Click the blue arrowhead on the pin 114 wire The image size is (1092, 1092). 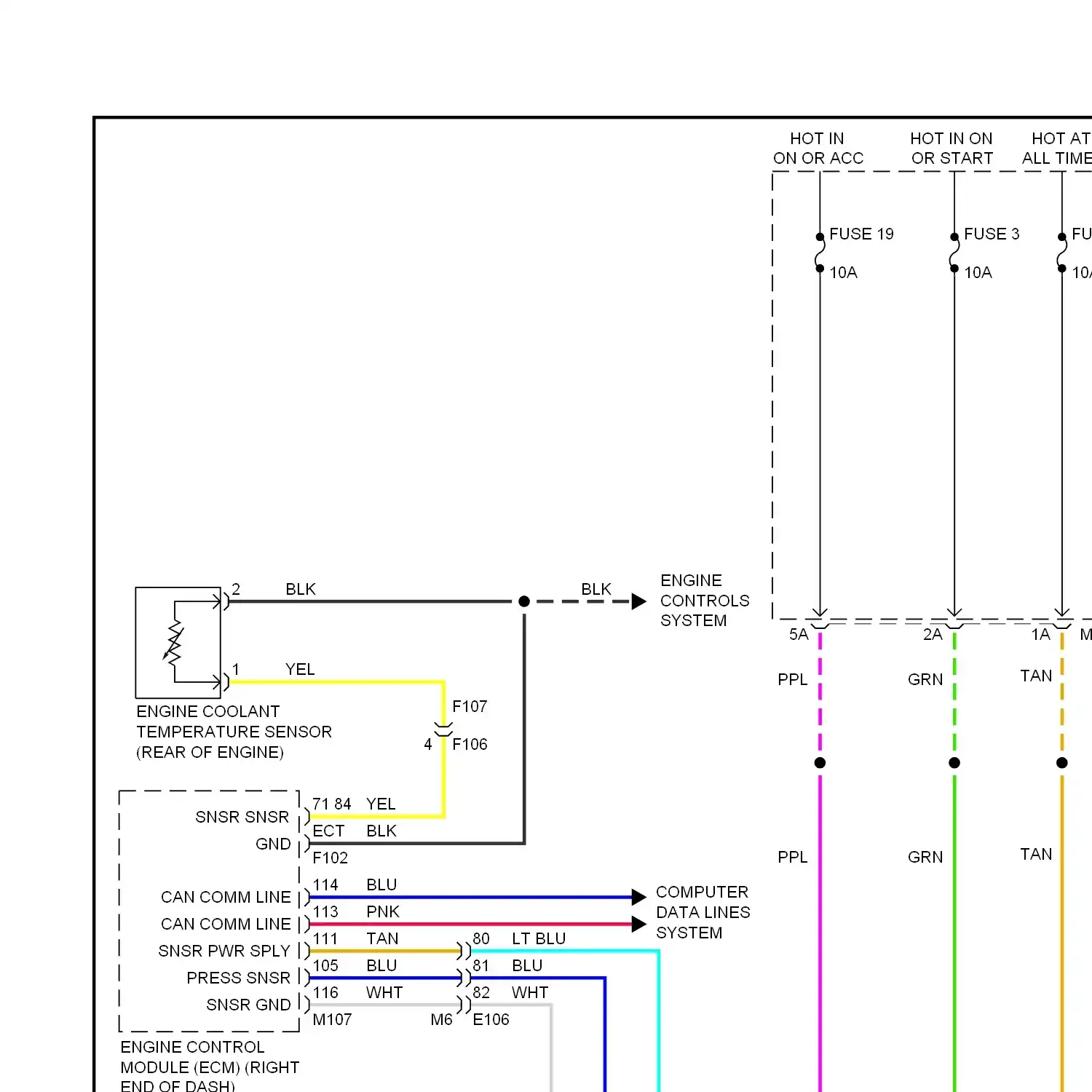click(x=638, y=897)
